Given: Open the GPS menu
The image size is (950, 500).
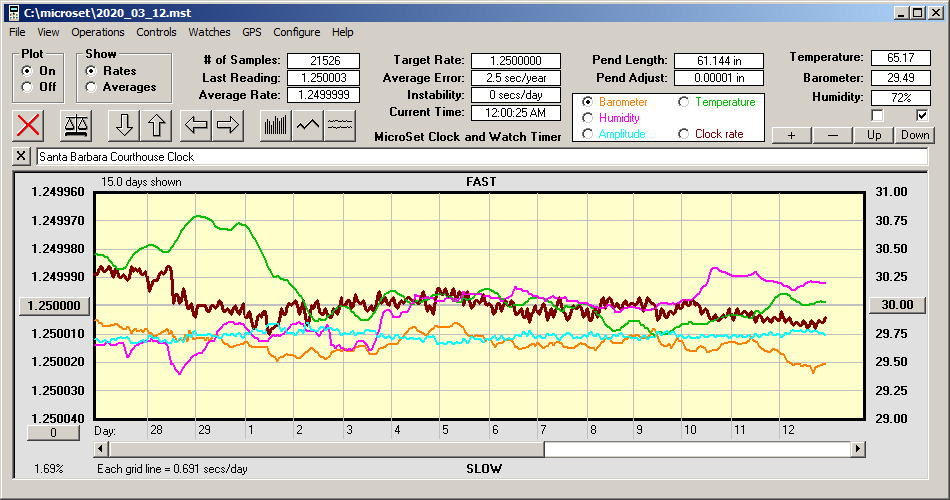Looking at the screenshot, I should click(251, 32).
